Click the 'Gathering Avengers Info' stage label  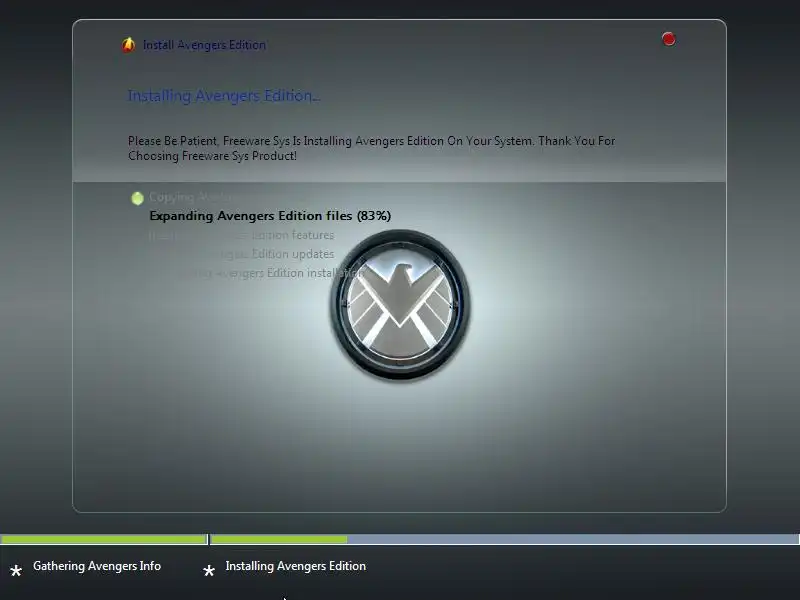tap(97, 566)
